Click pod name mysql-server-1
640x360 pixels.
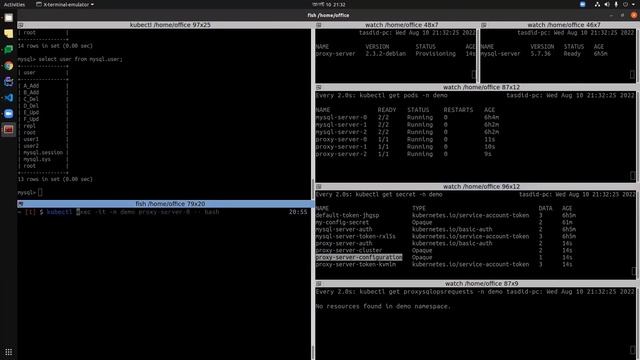click(341, 125)
